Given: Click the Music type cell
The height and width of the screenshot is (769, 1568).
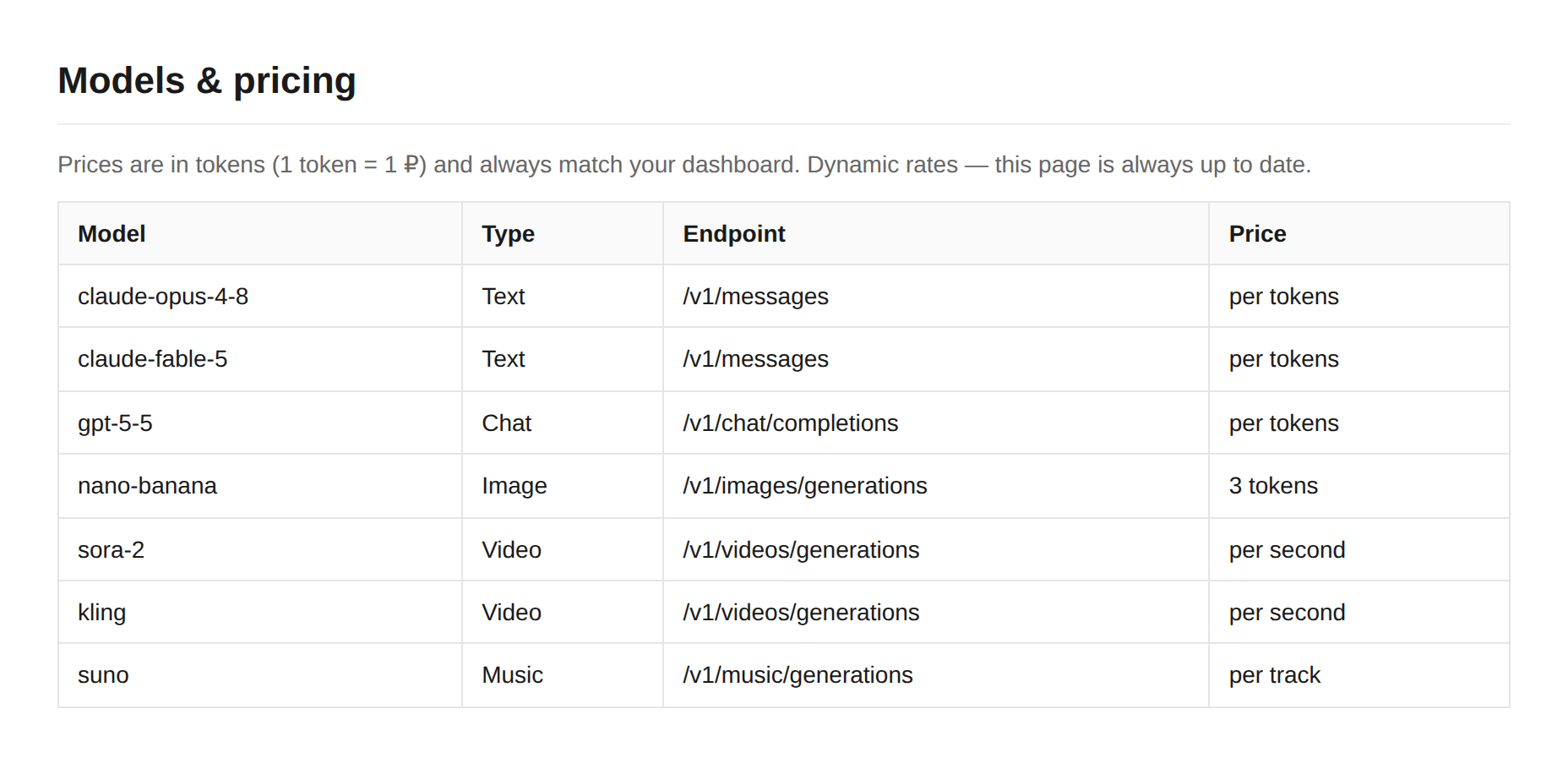Looking at the screenshot, I should pos(563,675).
